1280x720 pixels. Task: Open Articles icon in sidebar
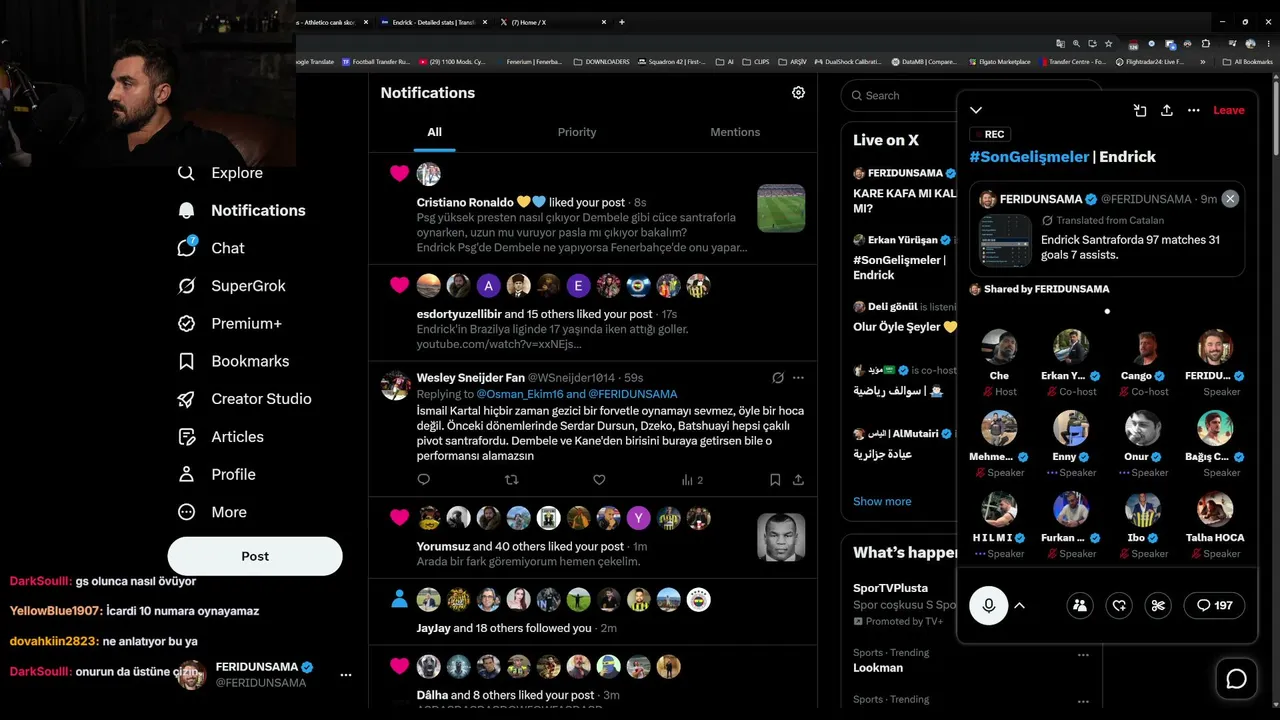[186, 437]
